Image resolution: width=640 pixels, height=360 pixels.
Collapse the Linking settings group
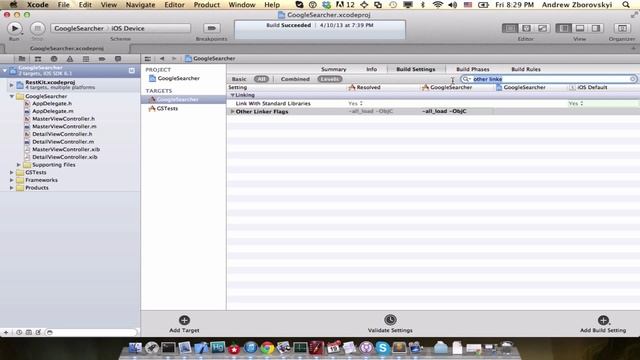click(x=233, y=95)
